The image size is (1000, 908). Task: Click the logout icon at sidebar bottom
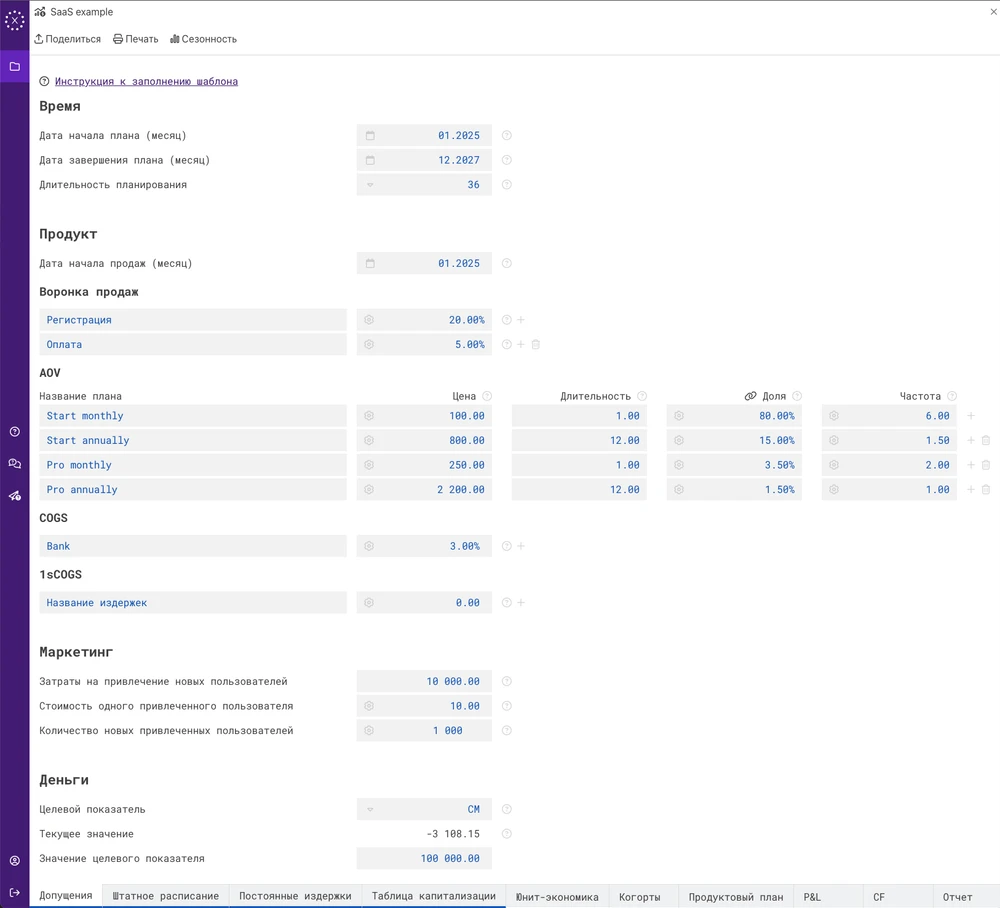(x=15, y=893)
